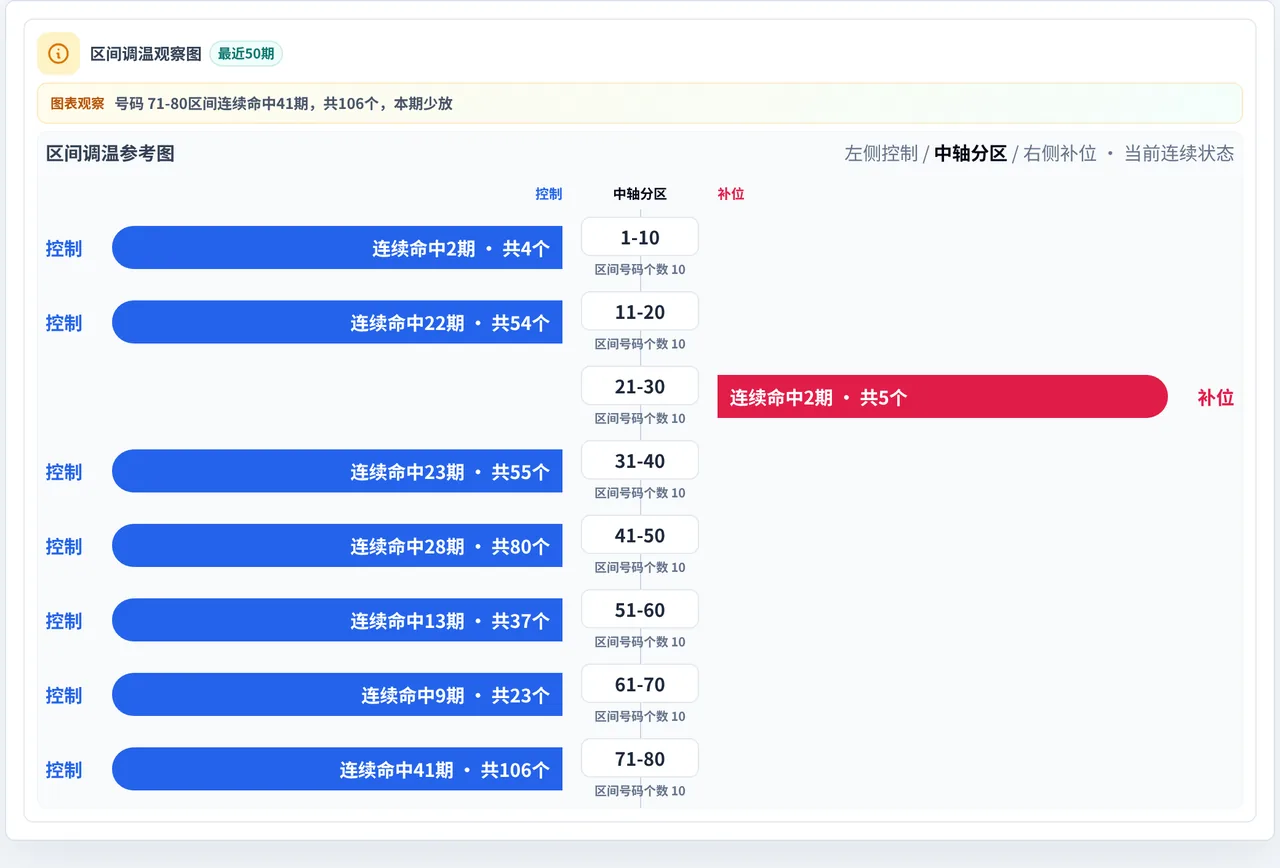Click the 控制 label of the 11-20 row
1280x868 pixels.
[64, 322]
